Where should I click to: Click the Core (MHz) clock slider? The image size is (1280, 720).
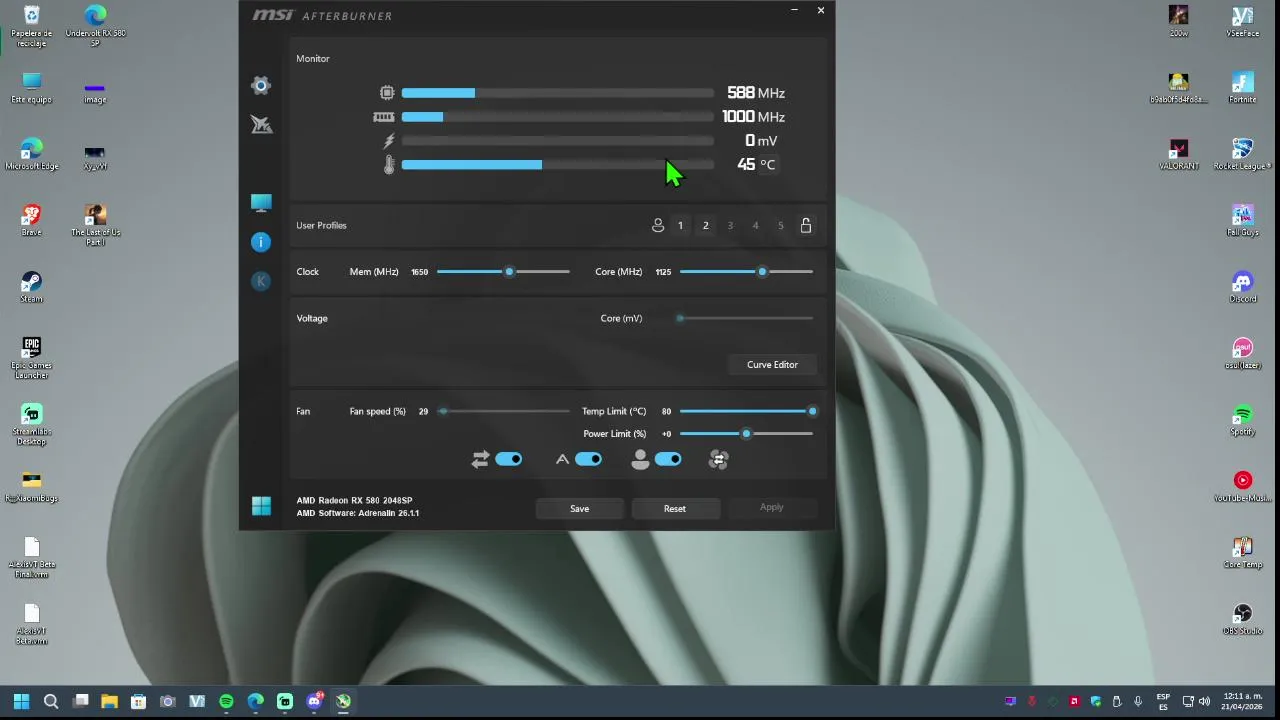point(746,272)
